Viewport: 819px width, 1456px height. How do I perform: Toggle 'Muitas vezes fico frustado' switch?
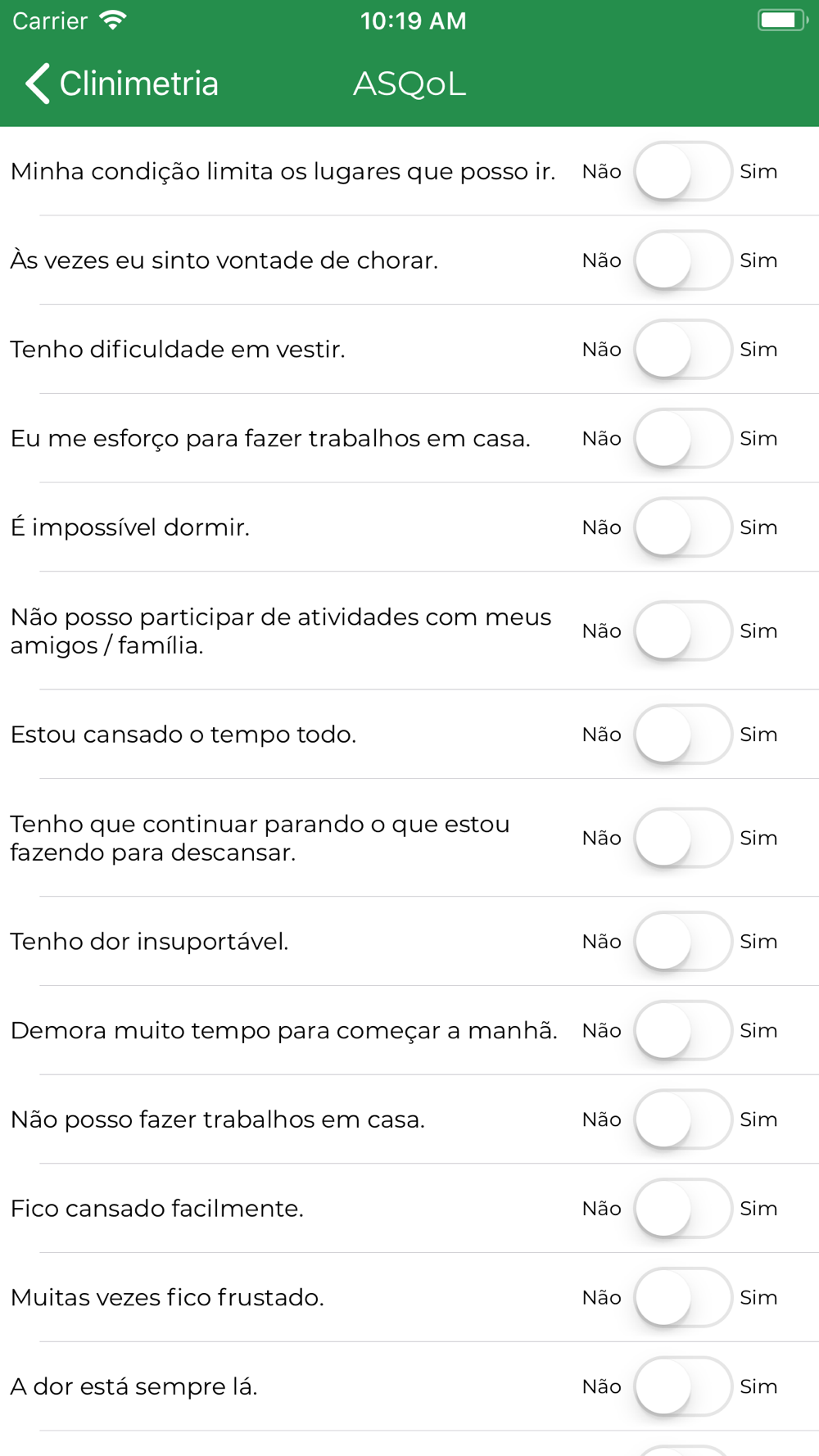pyautogui.click(x=682, y=1297)
